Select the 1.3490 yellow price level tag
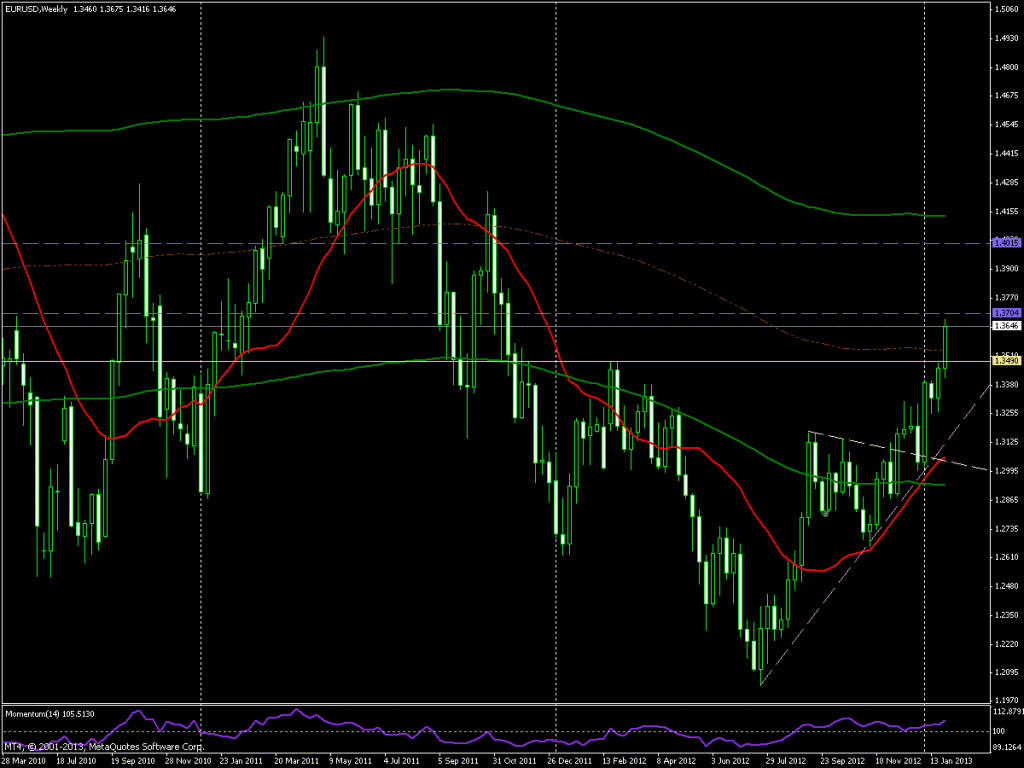 click(1005, 360)
